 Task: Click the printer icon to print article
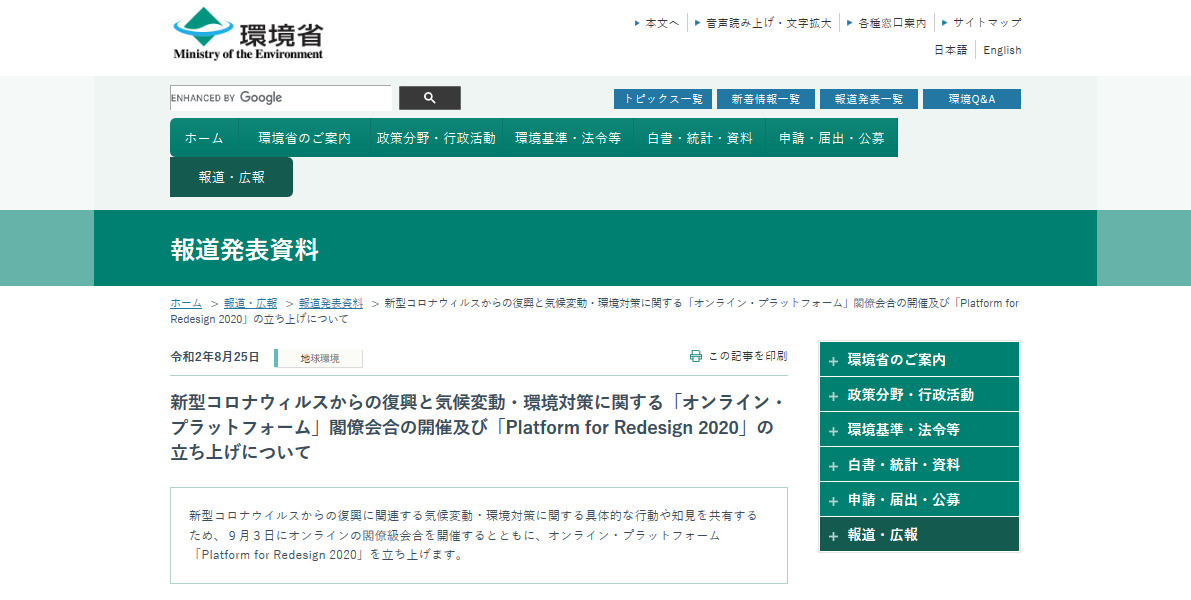[696, 356]
